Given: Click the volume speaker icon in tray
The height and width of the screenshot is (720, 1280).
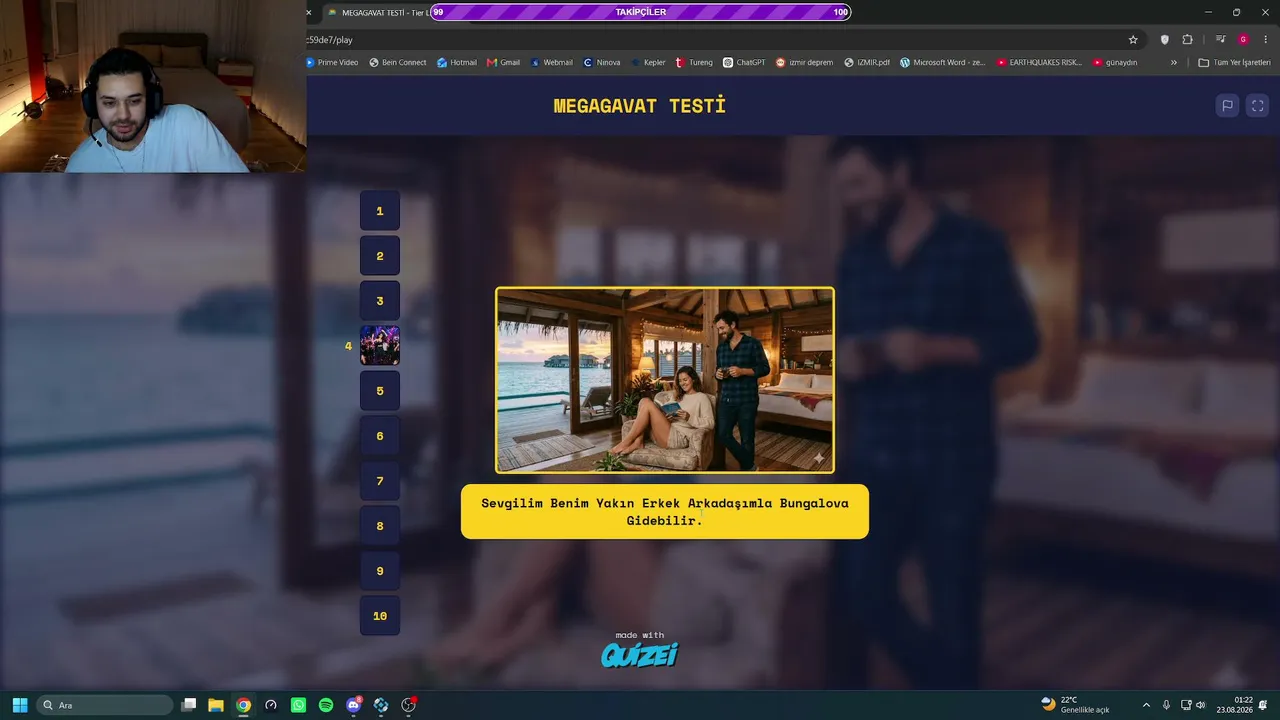Looking at the screenshot, I should click(1201, 705).
